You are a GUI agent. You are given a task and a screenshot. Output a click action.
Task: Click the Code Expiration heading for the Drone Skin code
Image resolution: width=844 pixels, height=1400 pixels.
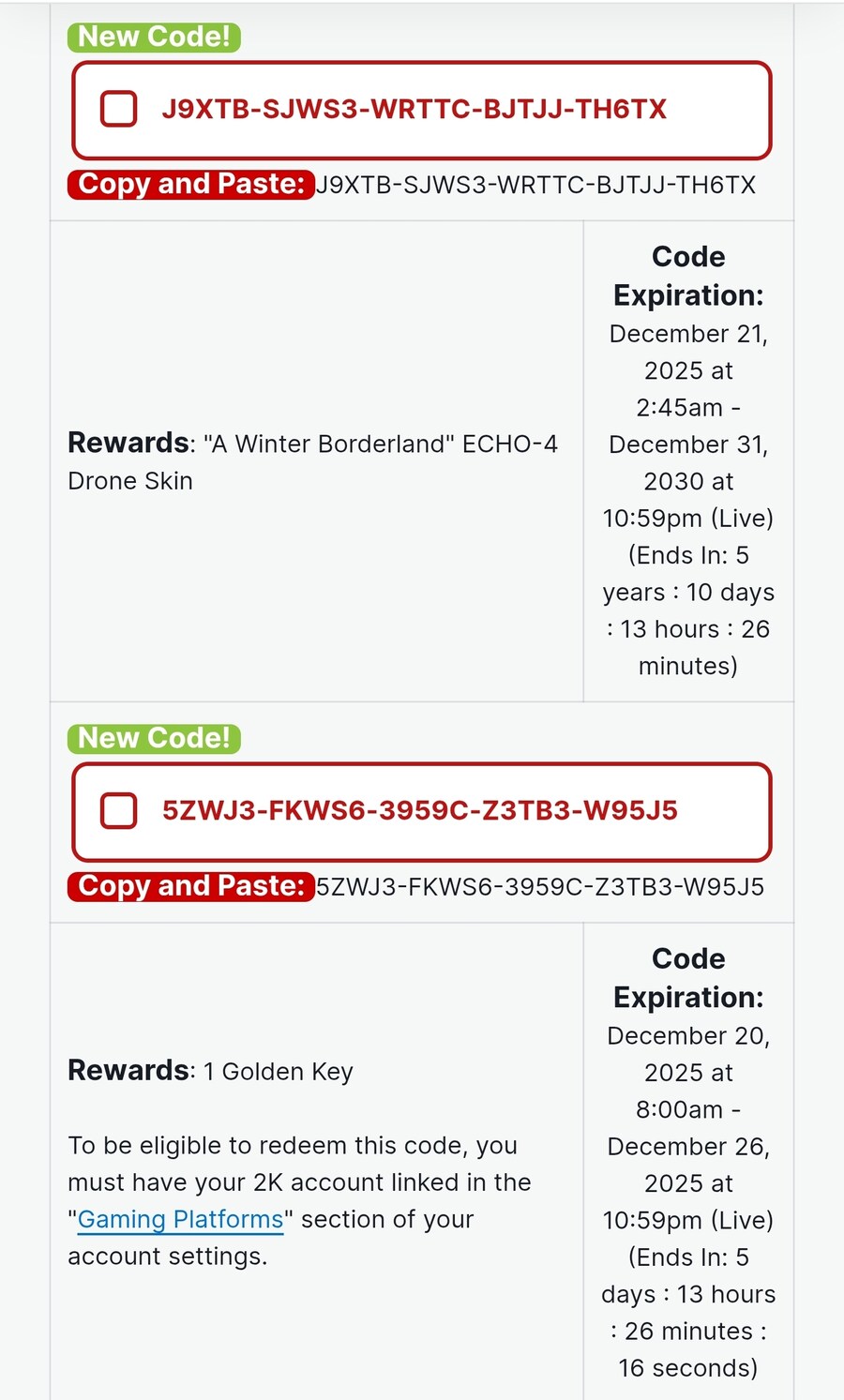pos(688,276)
